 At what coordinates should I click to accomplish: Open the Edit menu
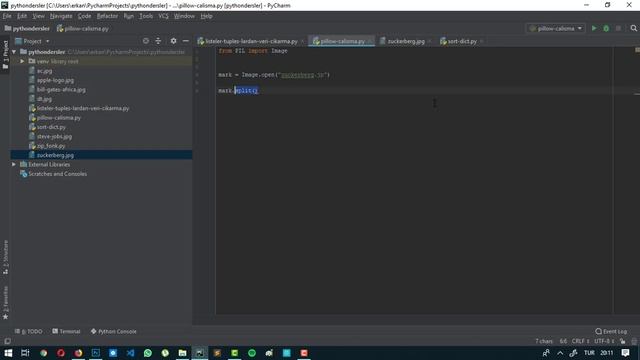[22, 16]
